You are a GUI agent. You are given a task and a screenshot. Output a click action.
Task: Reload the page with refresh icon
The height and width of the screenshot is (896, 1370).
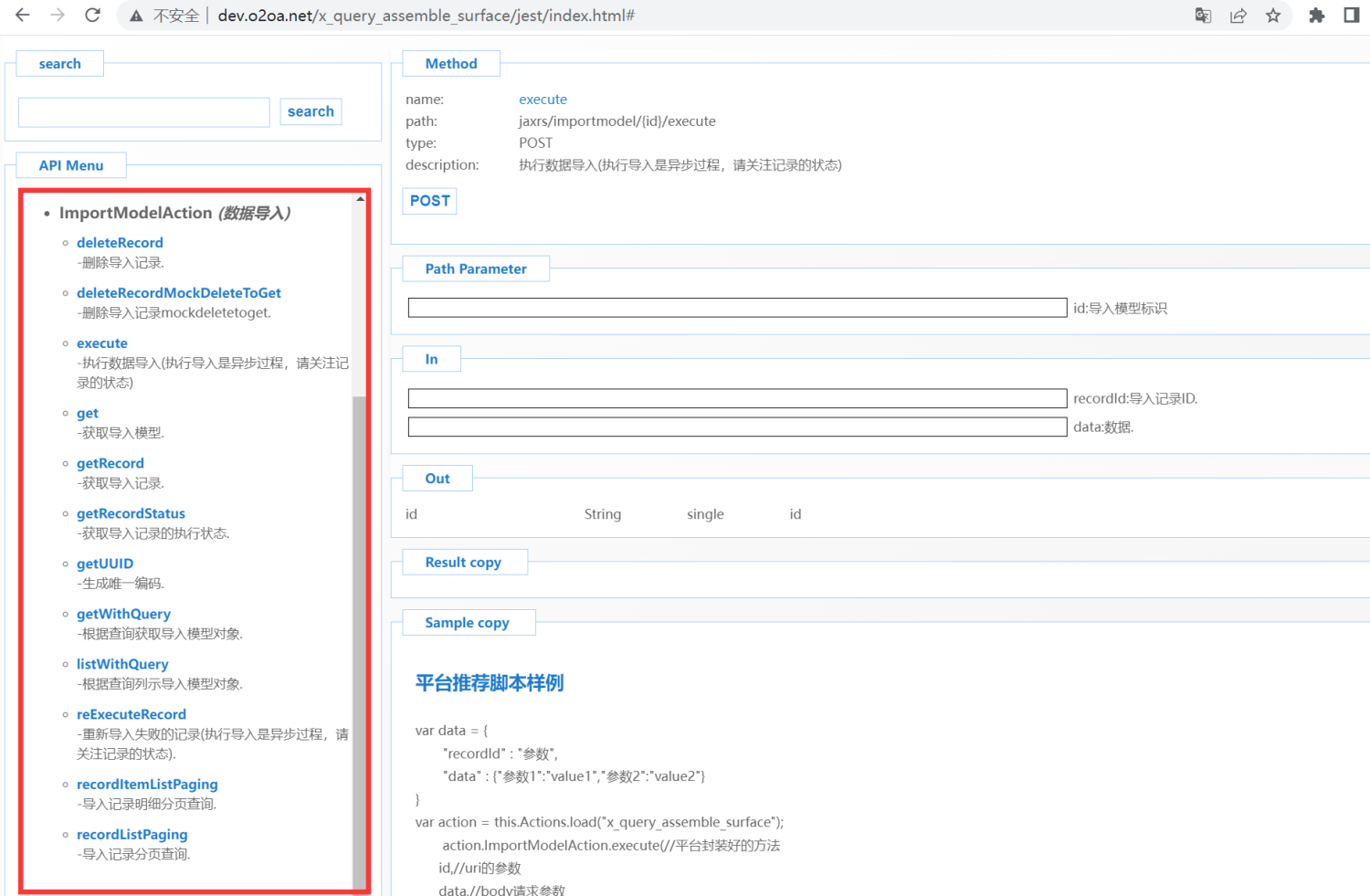(x=92, y=16)
